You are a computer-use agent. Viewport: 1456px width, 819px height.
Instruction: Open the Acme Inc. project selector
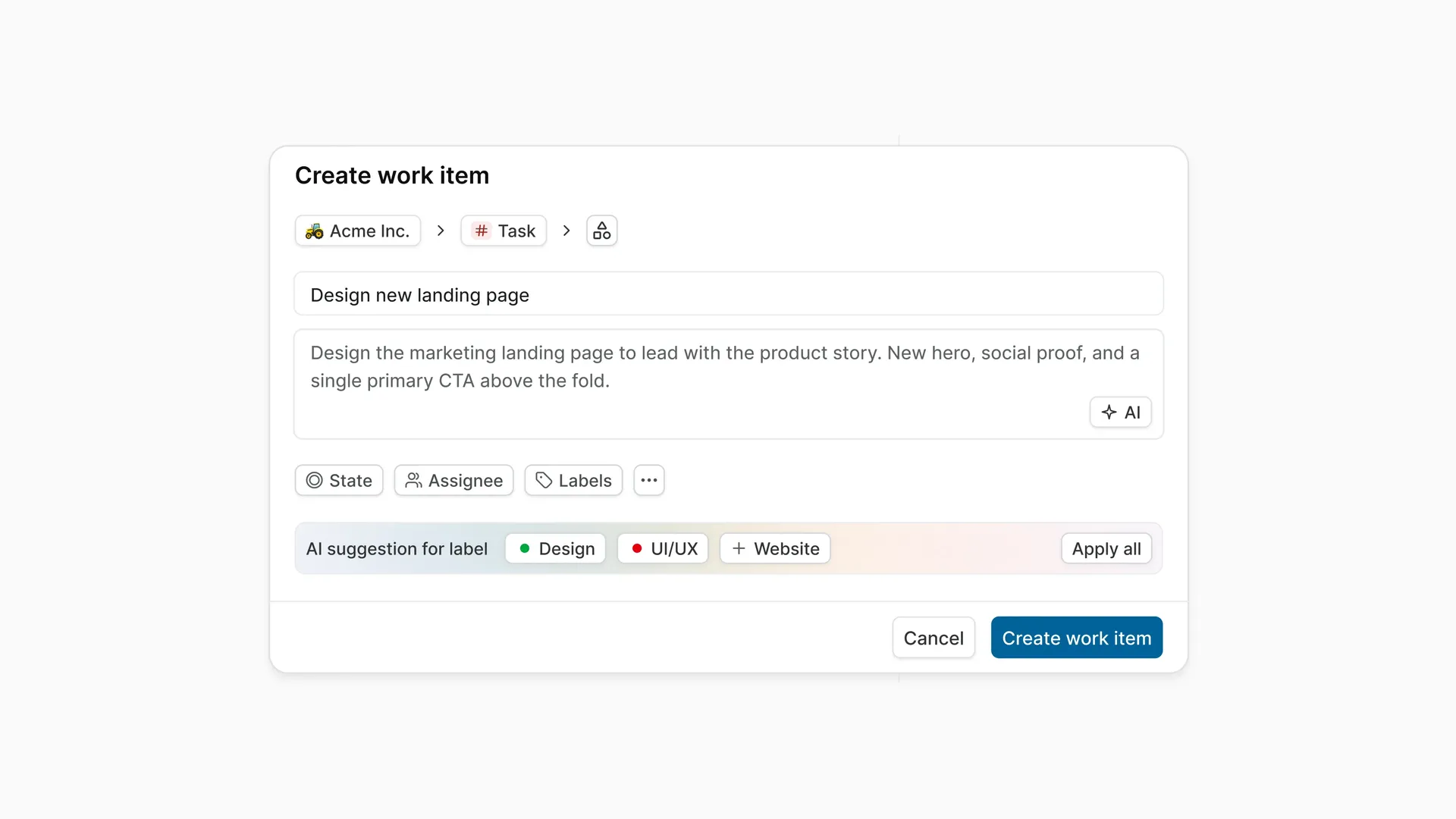[357, 231]
